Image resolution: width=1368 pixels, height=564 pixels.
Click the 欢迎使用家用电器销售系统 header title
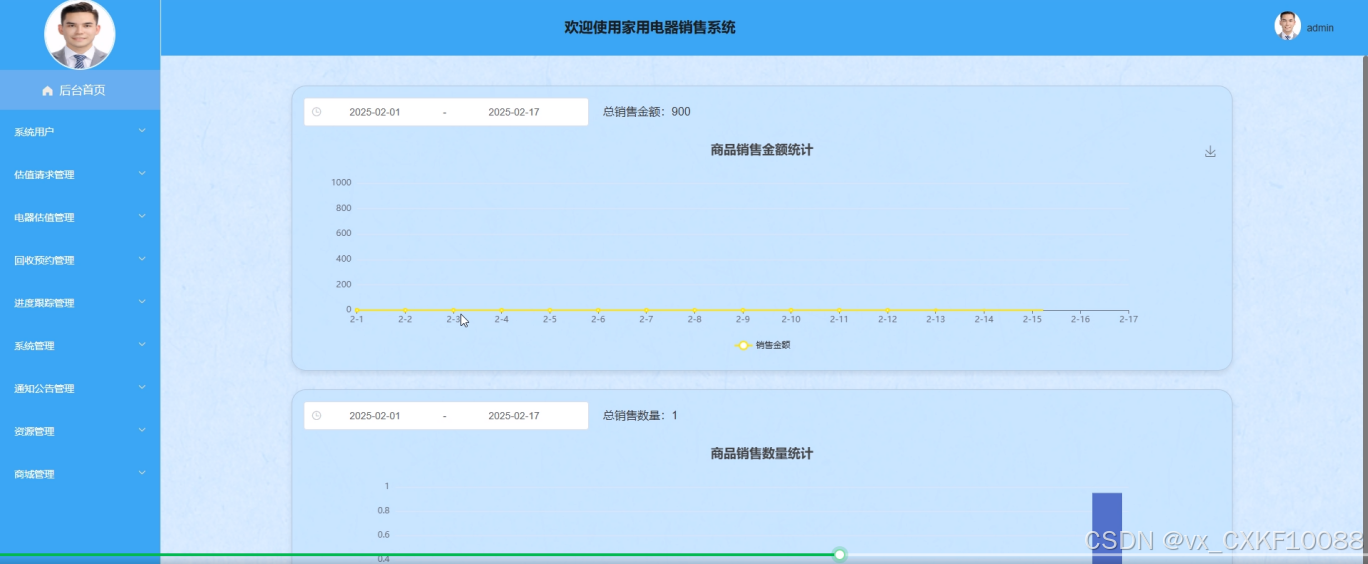(x=650, y=28)
